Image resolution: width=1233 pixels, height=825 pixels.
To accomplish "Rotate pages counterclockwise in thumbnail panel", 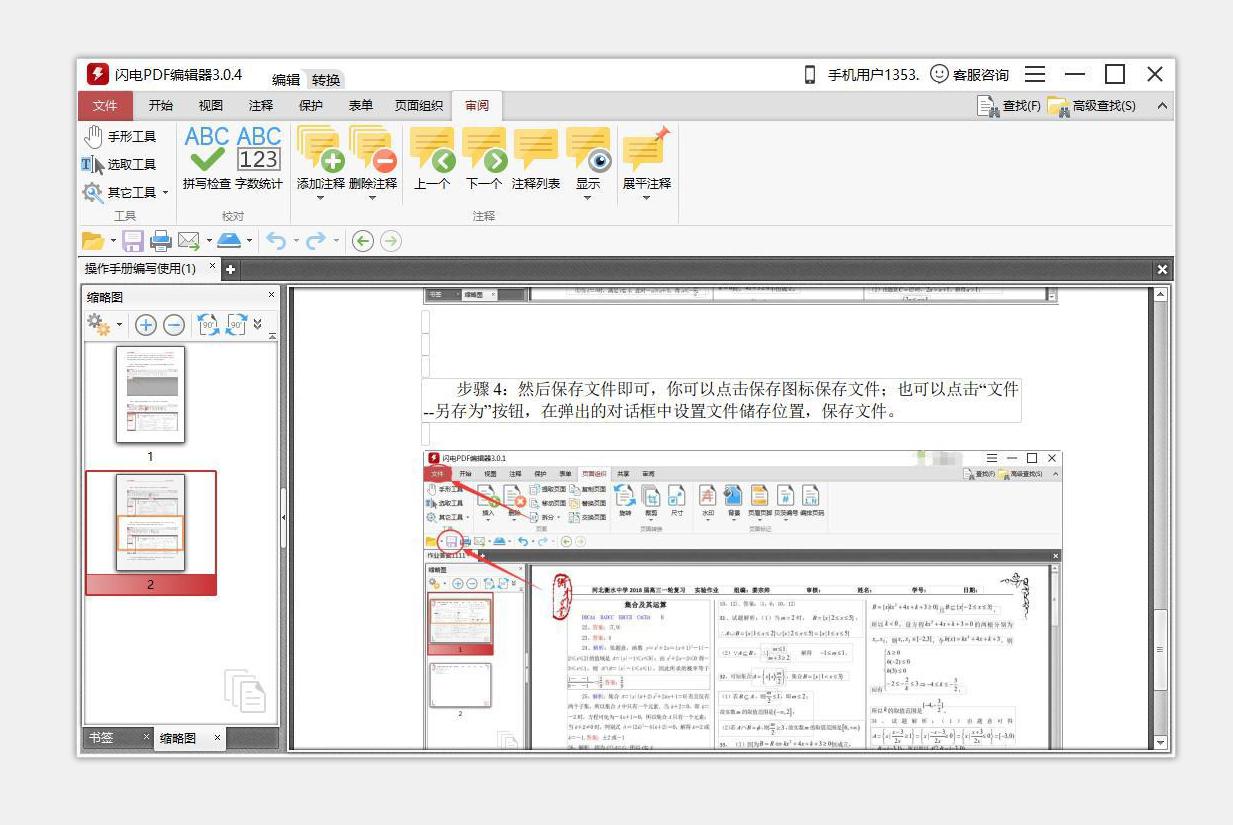I will (208, 325).
